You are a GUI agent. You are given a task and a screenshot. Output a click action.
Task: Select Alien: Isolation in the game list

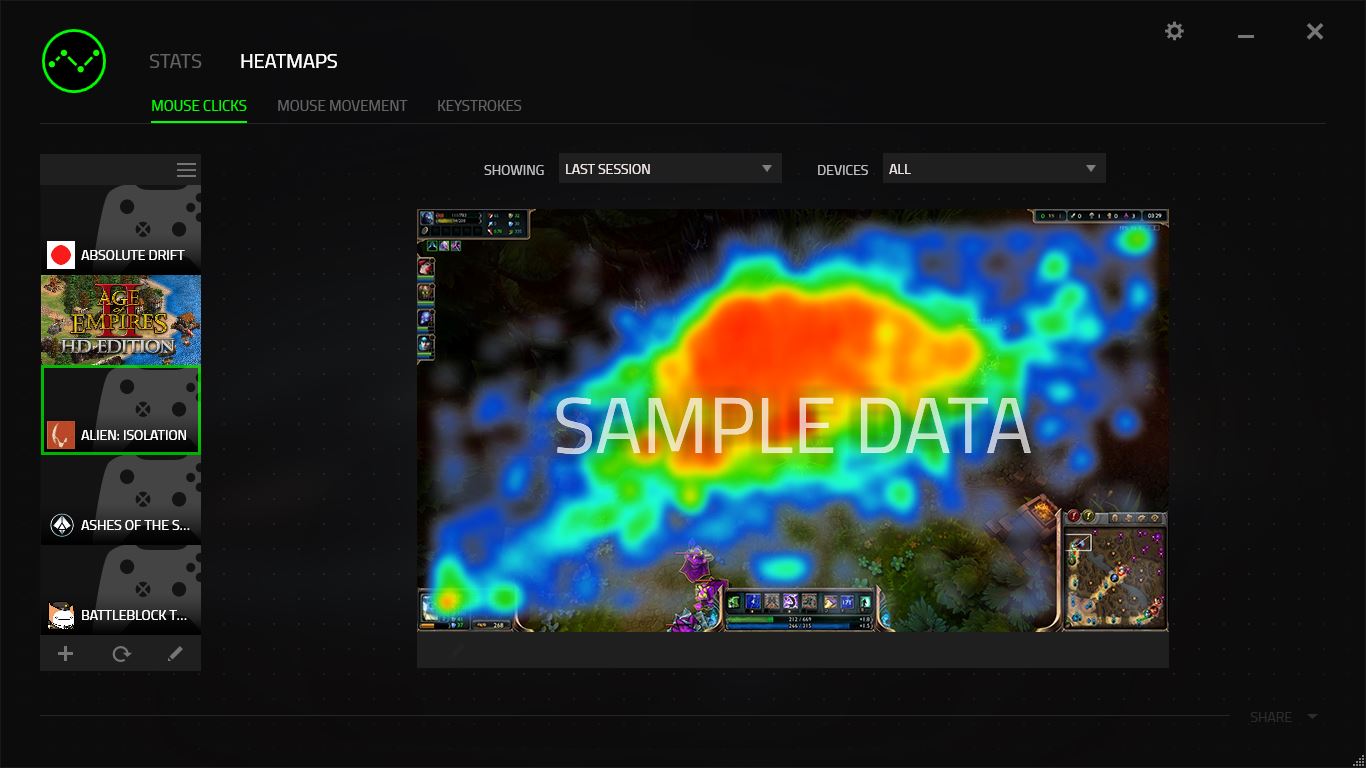(x=120, y=410)
